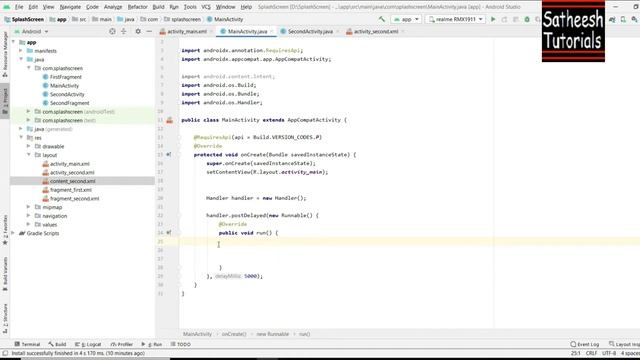Click Collapse All icon in project panel
Image resolution: width=640 pixels, height=360 pixels.
(124, 31)
